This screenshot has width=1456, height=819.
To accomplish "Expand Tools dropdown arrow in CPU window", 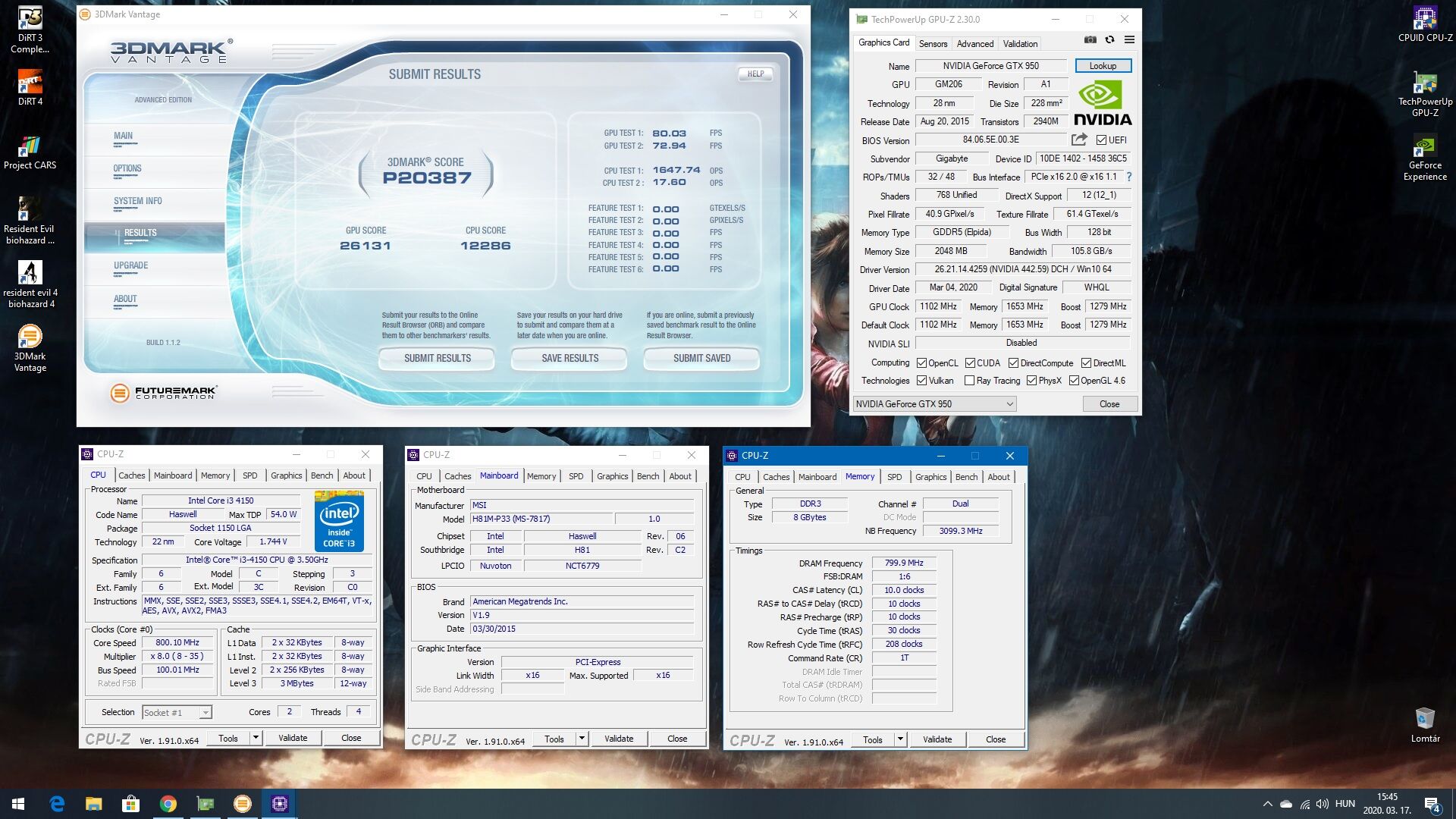I will click(256, 738).
